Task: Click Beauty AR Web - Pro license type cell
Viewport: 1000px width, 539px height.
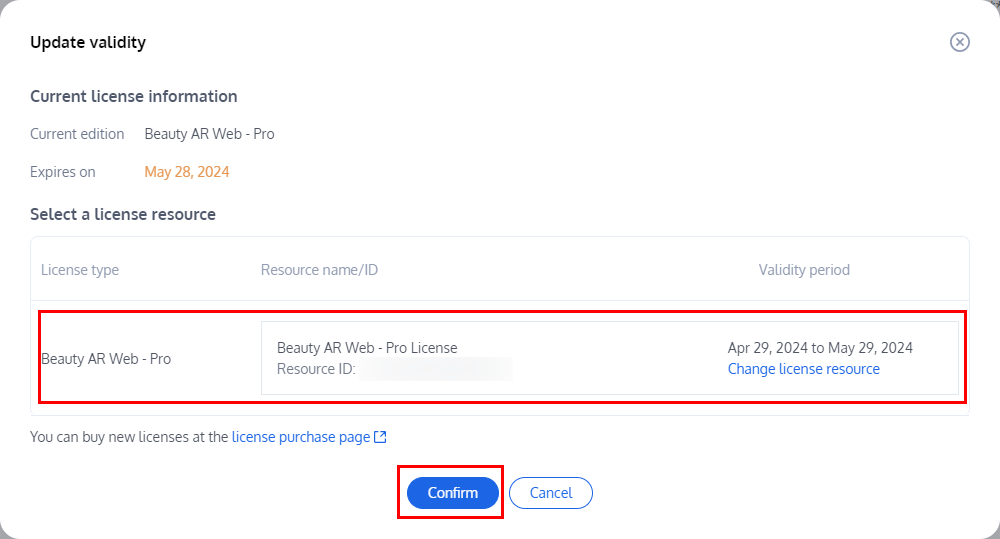Action: point(106,359)
